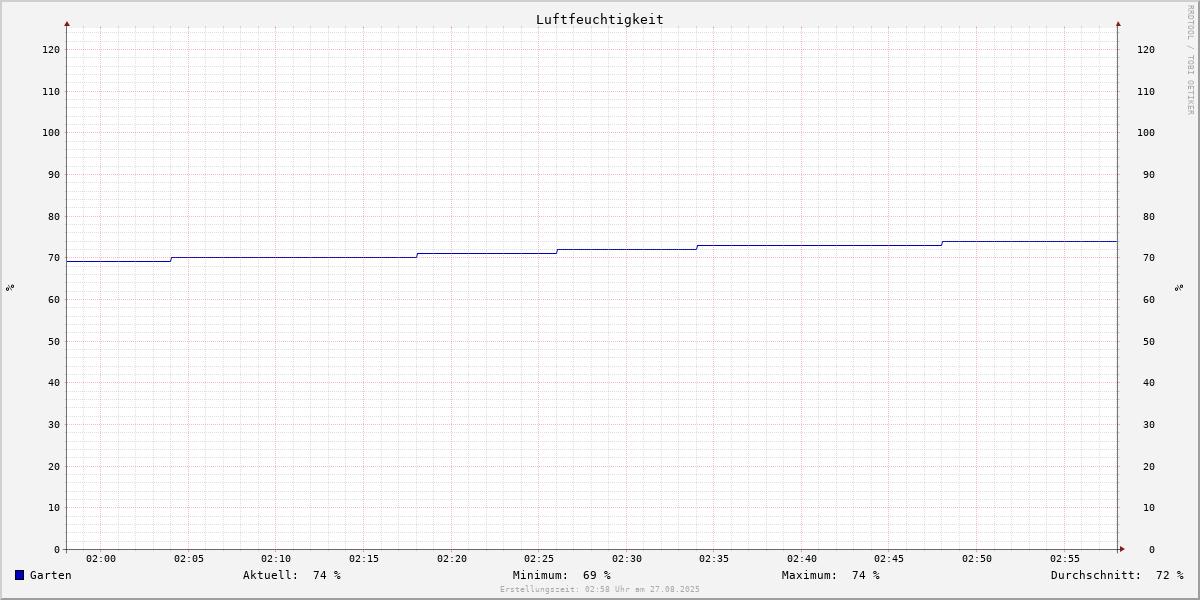This screenshot has width=1200, height=600.
Task: Click the 120 label on the left axis
Action: [x=52, y=49]
